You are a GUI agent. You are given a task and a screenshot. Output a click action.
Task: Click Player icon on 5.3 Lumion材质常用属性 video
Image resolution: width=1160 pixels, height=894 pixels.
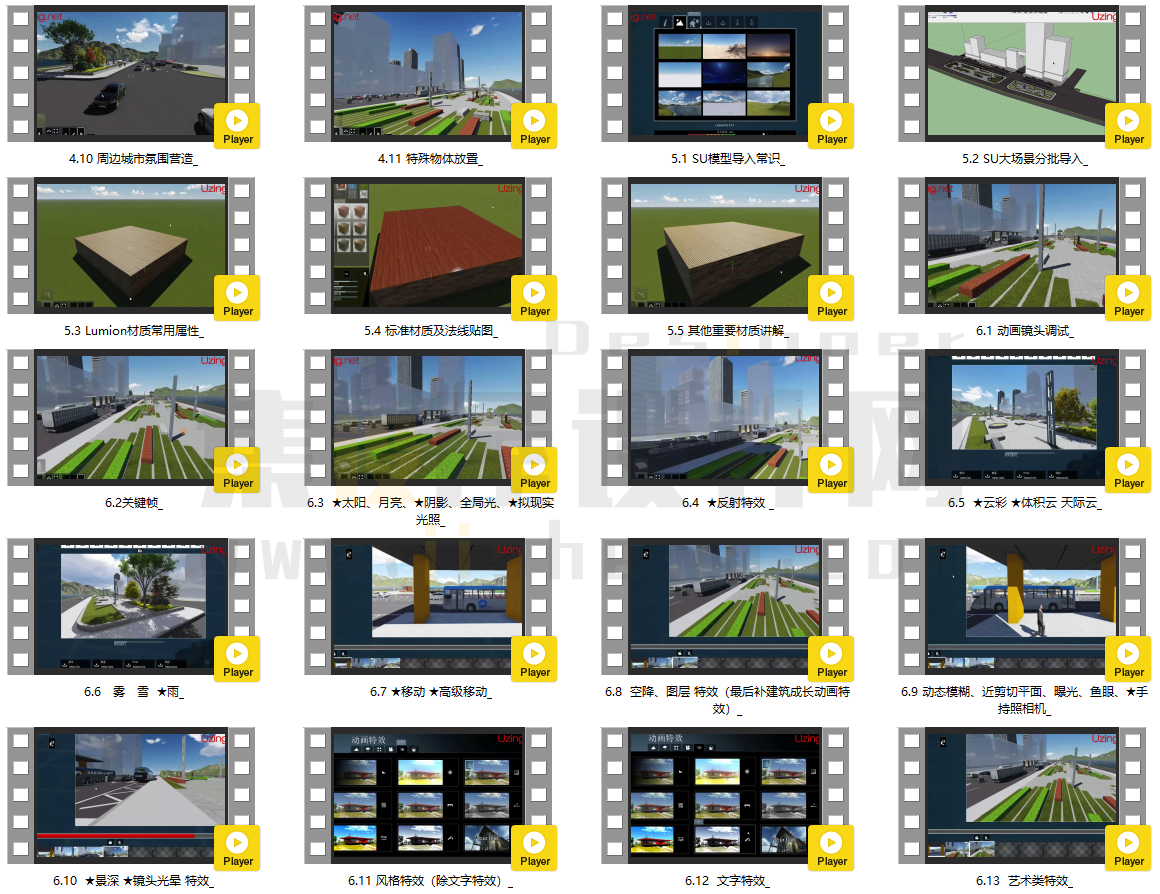[237, 298]
